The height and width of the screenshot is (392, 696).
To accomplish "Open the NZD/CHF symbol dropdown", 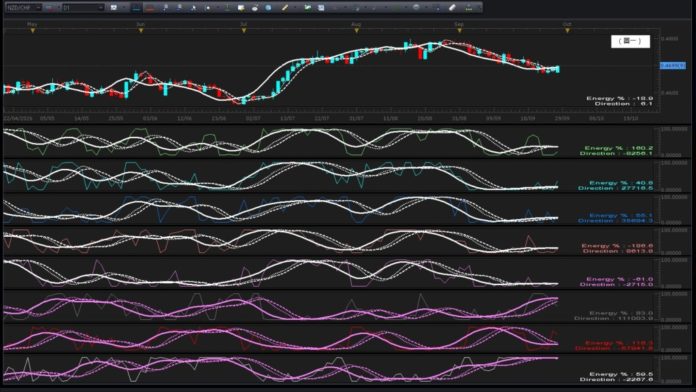I will click(x=24, y=8).
